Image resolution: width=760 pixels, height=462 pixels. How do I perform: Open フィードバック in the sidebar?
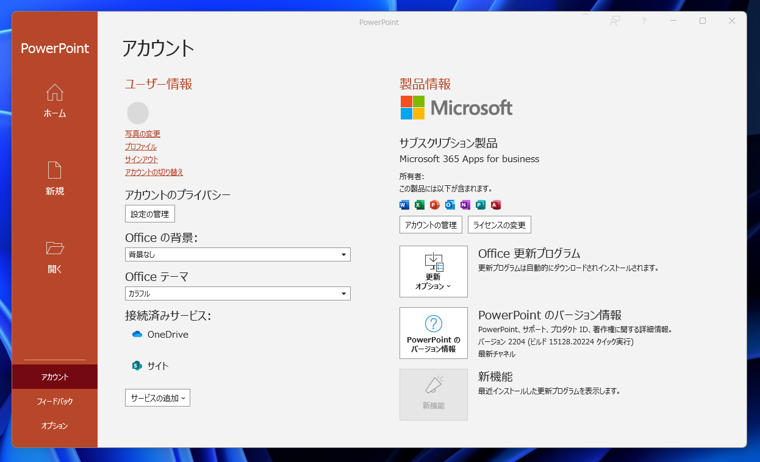54,401
